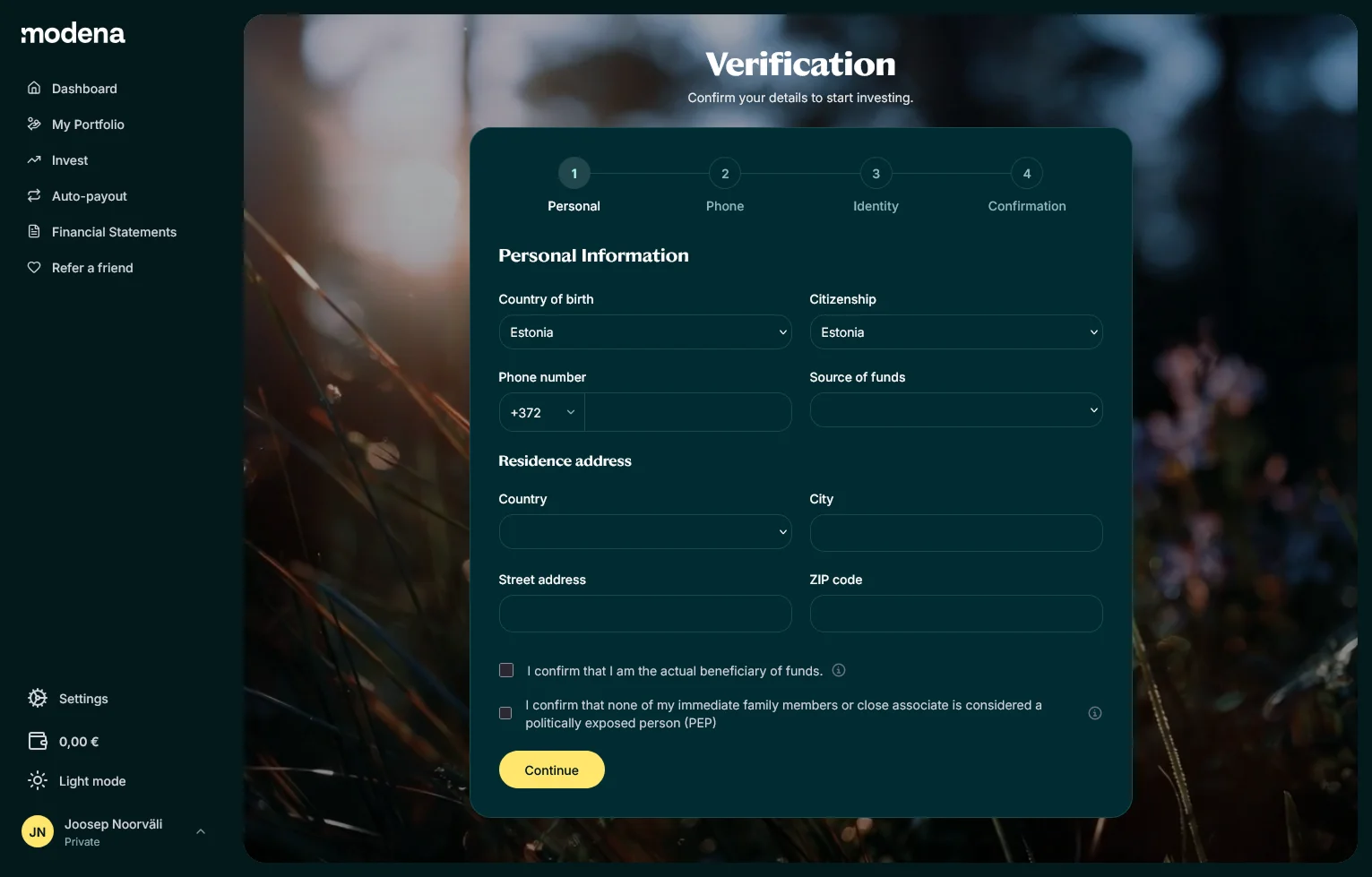
Task: Check the politically exposed person box
Action: 505,713
